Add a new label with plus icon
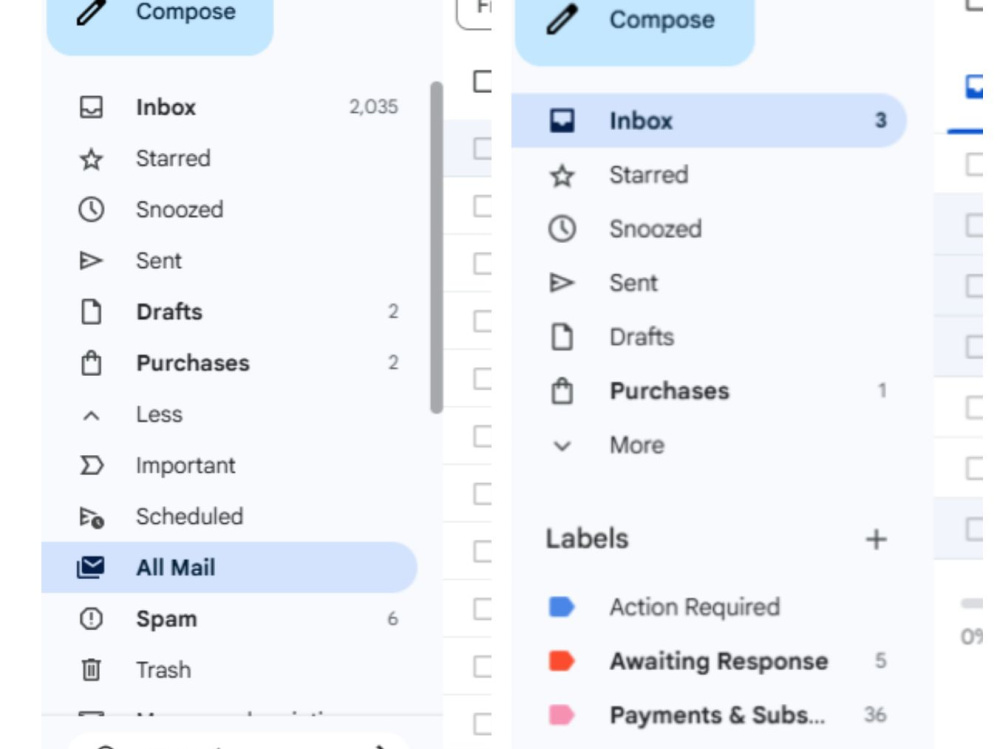 [876, 539]
